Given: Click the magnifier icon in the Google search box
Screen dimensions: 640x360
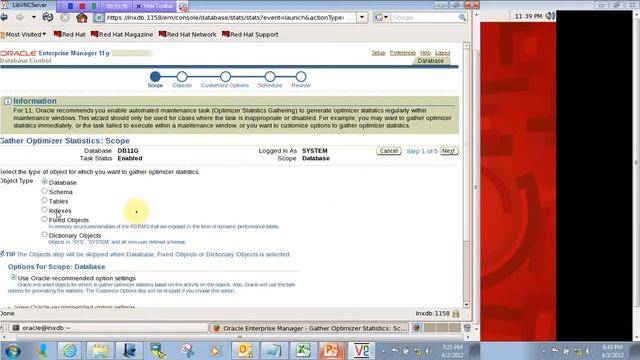Looking at the screenshot, I should pyautogui.click(x=462, y=18).
